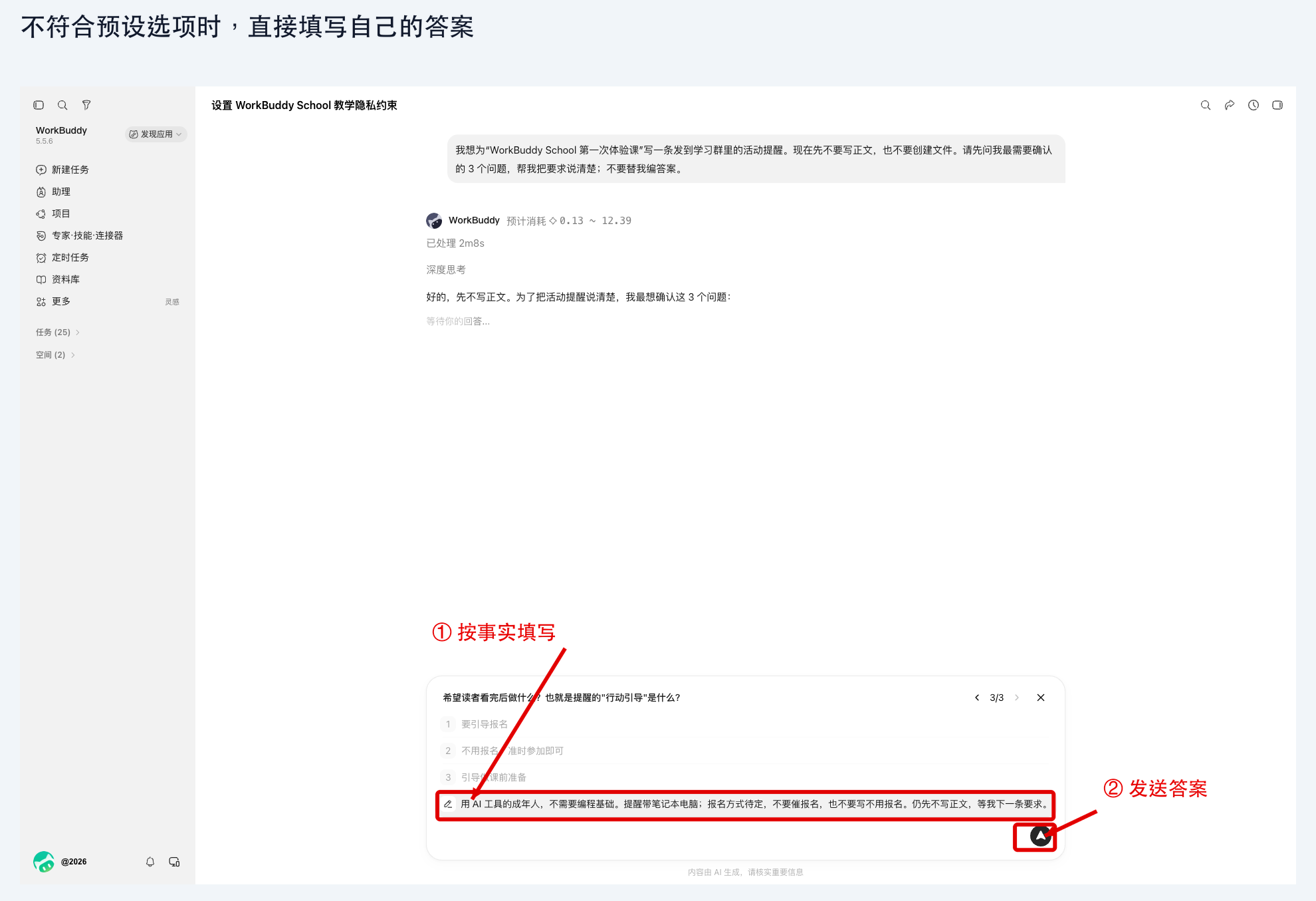Search the conversation with top-right magnifier
Image resolution: width=1316 pixels, height=901 pixels.
tap(1206, 105)
